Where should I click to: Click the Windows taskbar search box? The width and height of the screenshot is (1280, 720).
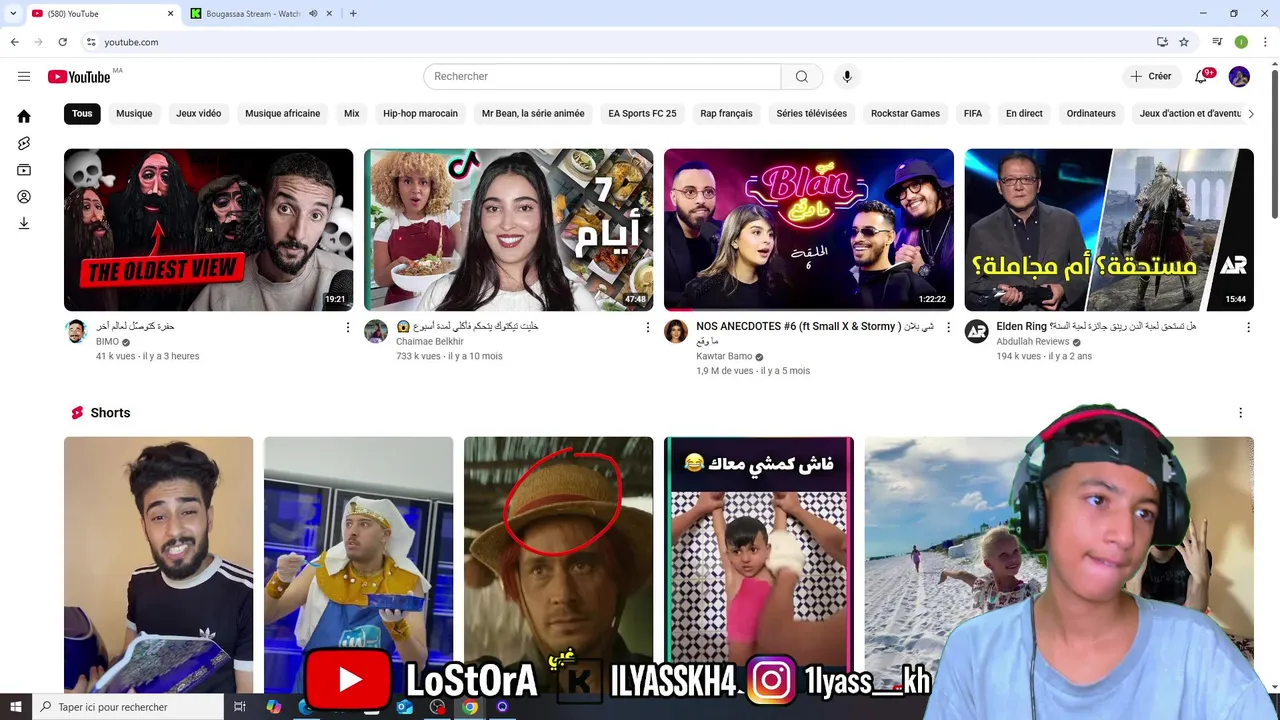point(128,707)
